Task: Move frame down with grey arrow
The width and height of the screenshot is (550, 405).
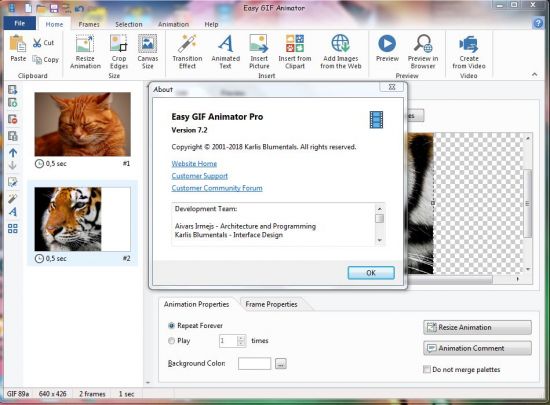Action: point(13,166)
